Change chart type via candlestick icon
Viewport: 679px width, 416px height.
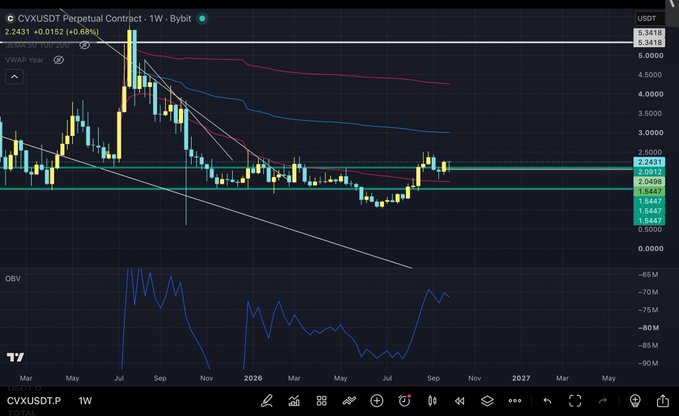(x=432, y=401)
